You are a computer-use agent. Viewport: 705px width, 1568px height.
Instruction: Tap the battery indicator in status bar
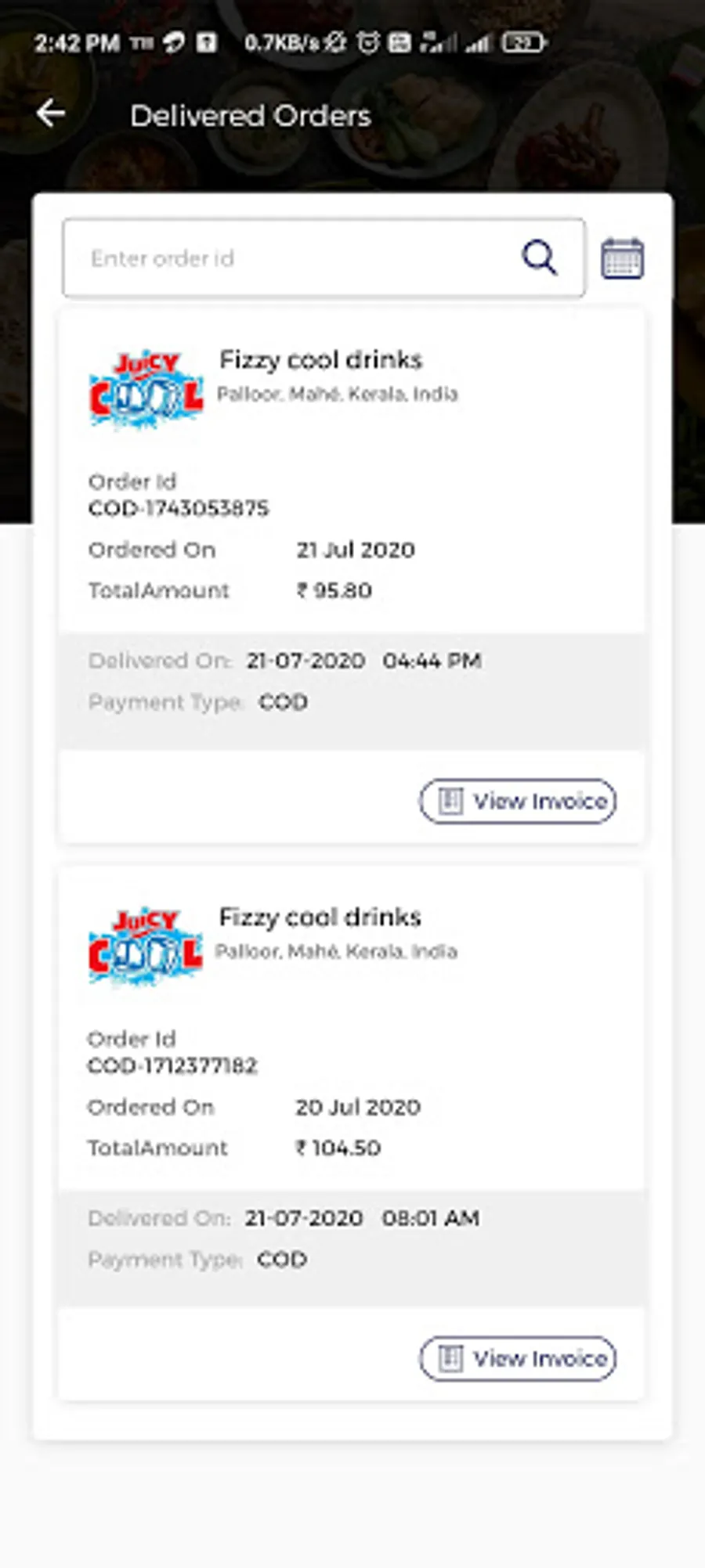click(x=523, y=42)
